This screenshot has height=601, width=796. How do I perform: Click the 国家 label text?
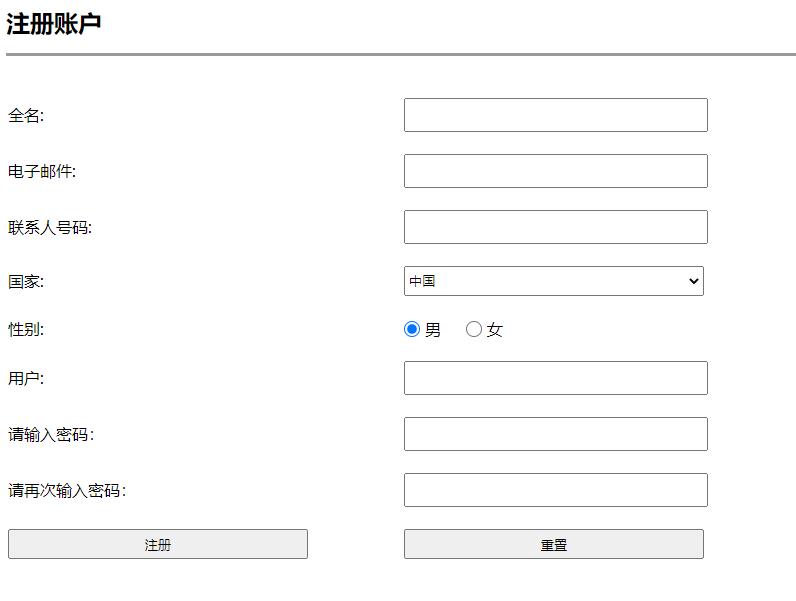click(x=26, y=282)
